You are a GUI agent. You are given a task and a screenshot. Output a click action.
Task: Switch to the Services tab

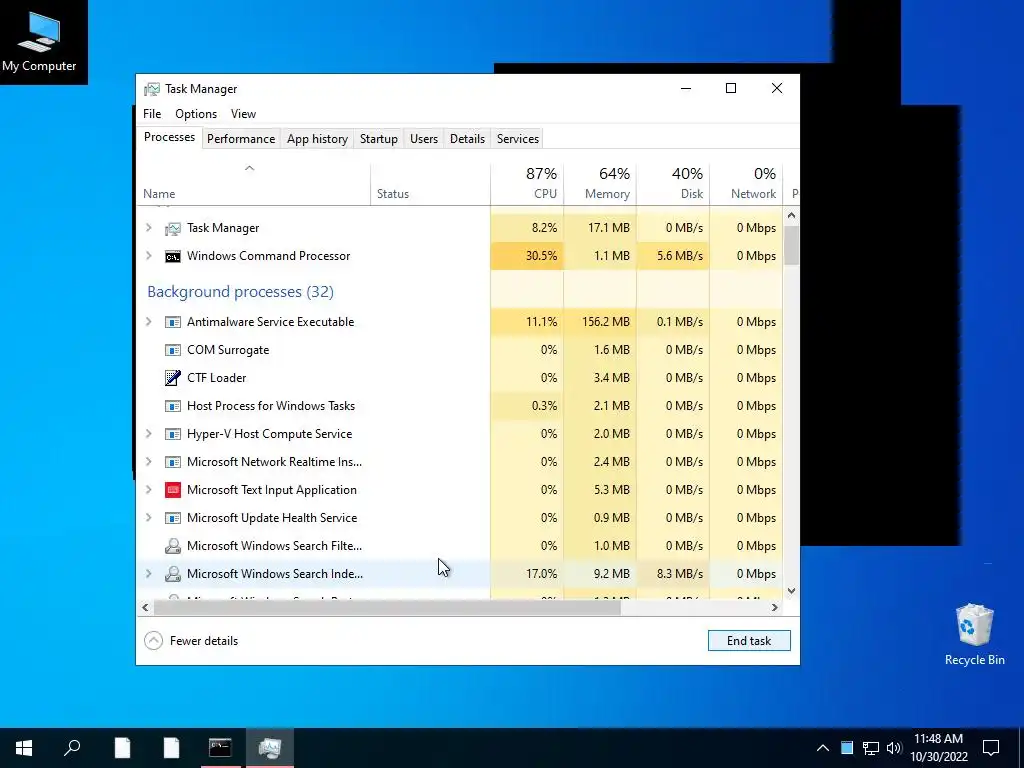click(518, 139)
